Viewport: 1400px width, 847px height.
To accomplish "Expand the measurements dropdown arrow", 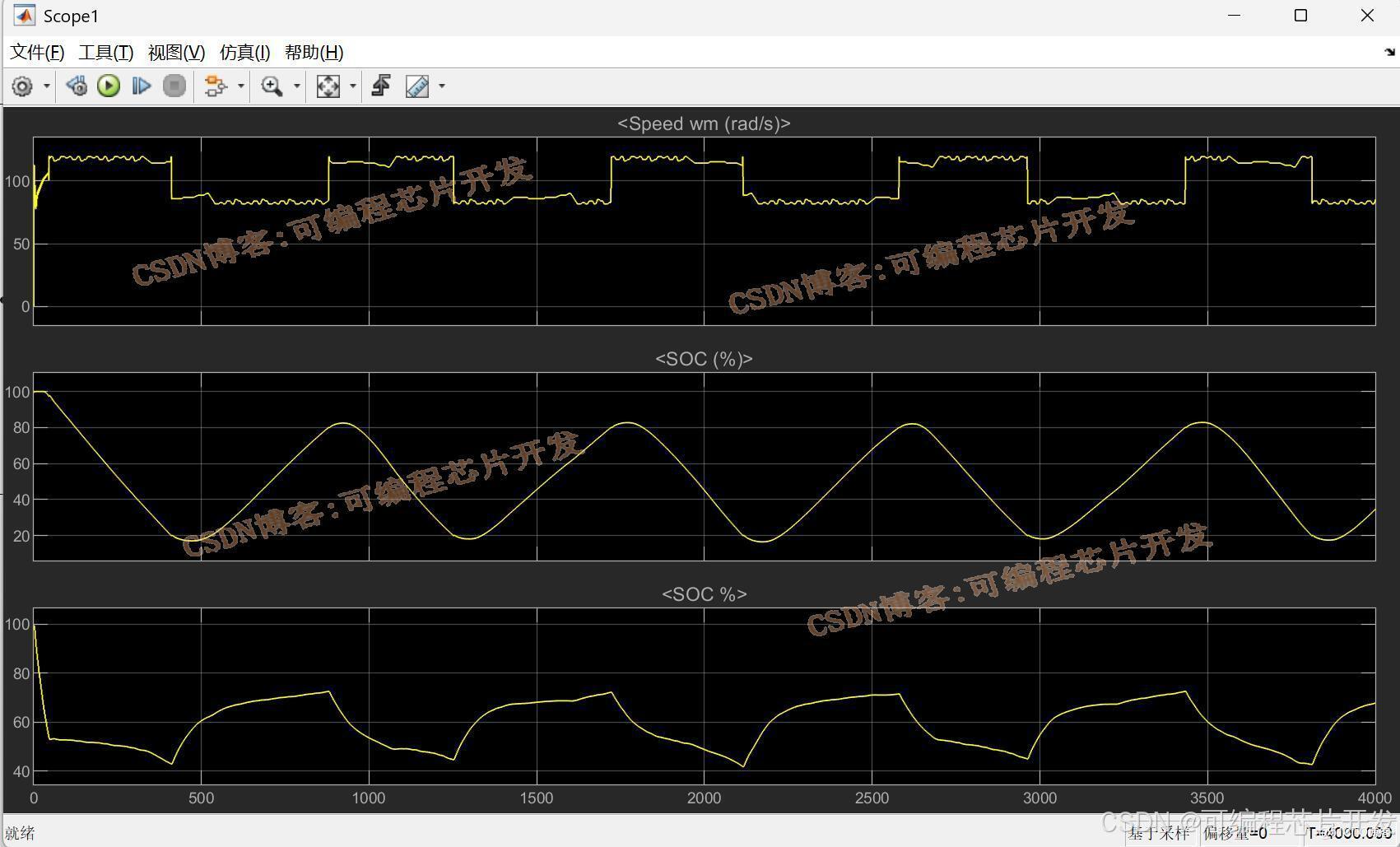I will [x=442, y=86].
